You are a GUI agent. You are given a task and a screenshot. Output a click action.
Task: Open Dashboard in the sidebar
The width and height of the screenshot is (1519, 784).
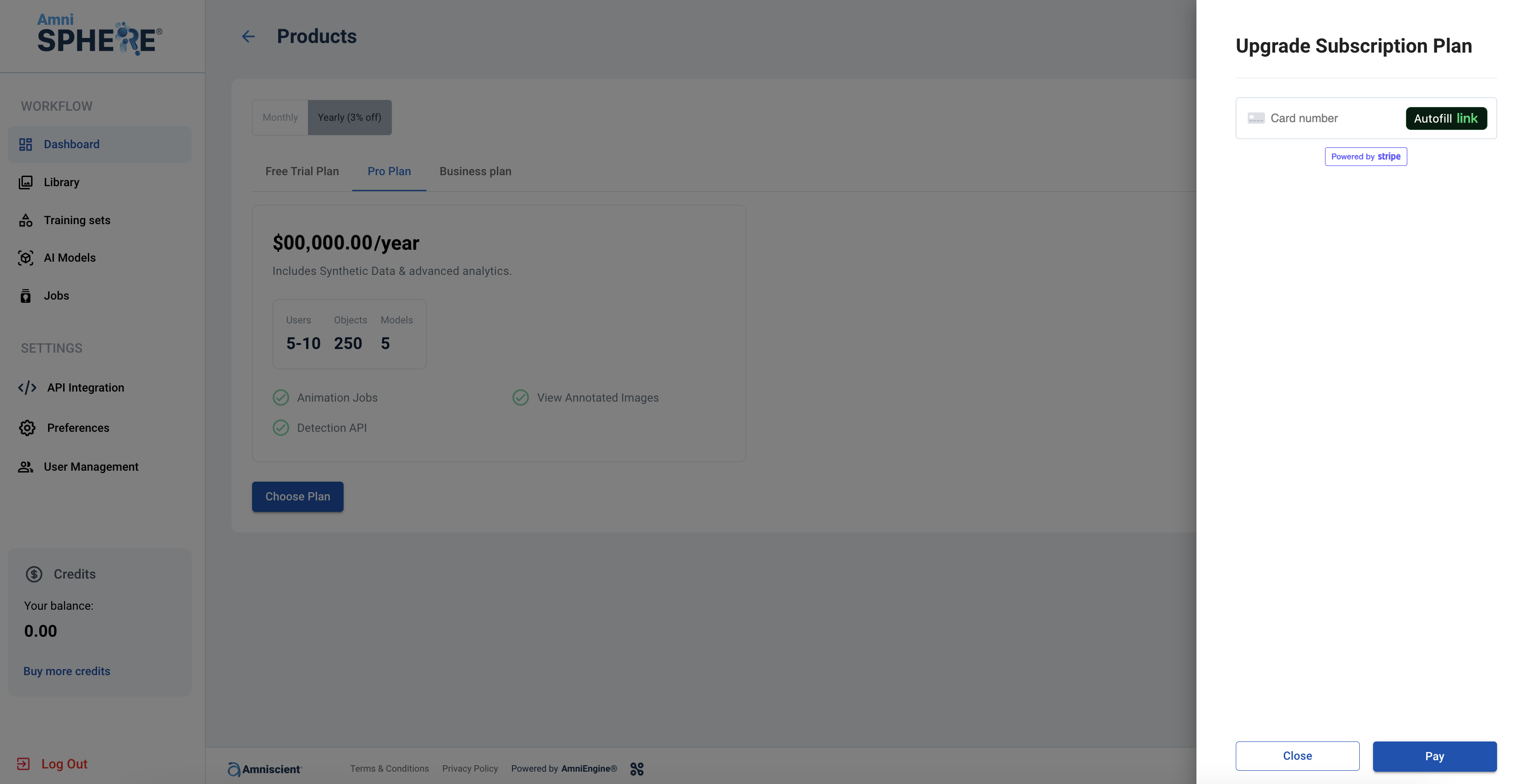100,145
